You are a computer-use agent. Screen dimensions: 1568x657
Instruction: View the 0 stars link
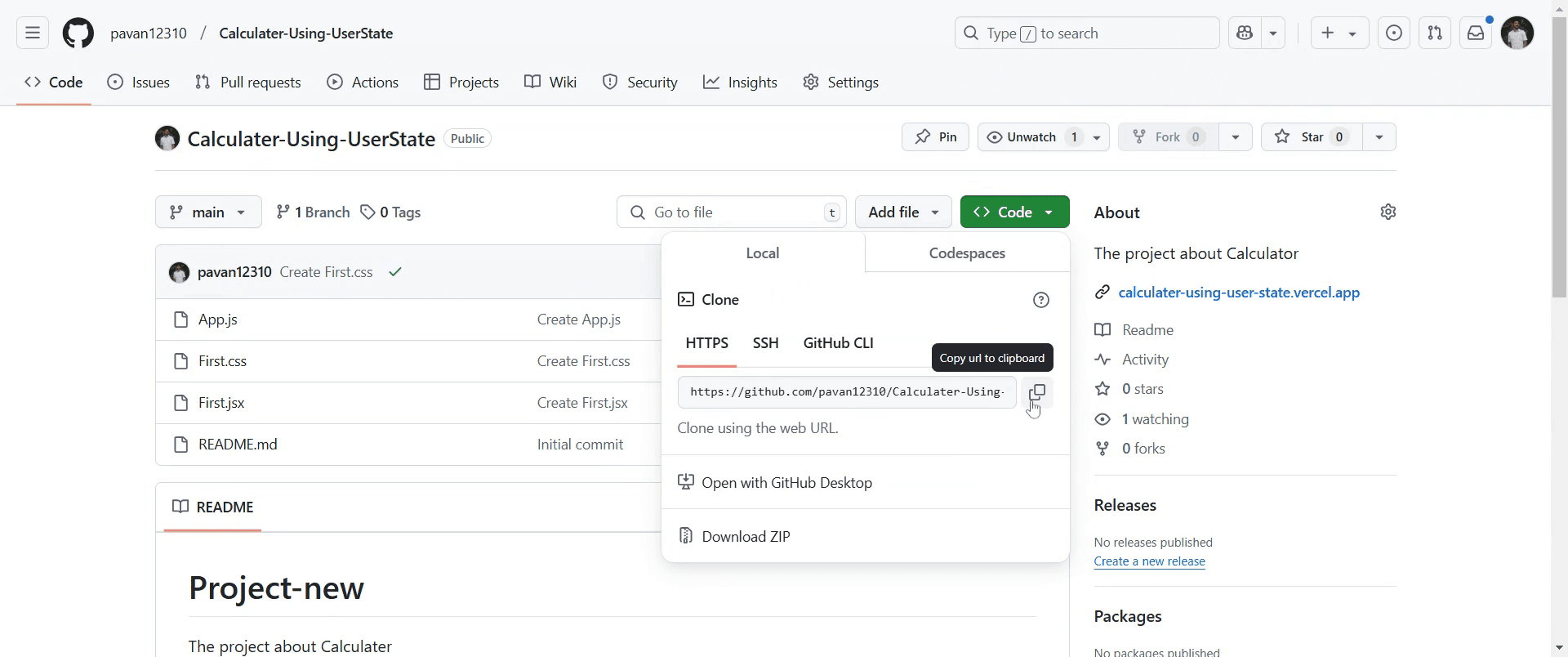1129,389
